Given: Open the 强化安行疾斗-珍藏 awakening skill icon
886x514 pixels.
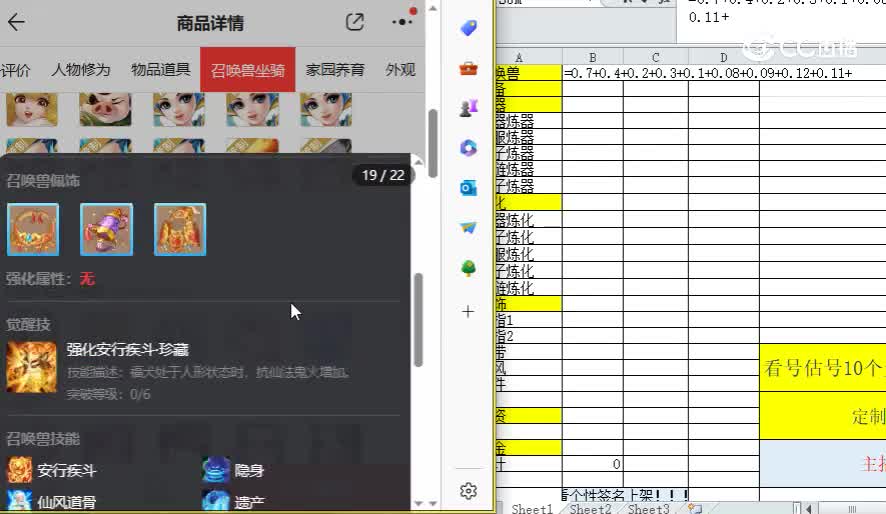Looking at the screenshot, I should [32, 367].
